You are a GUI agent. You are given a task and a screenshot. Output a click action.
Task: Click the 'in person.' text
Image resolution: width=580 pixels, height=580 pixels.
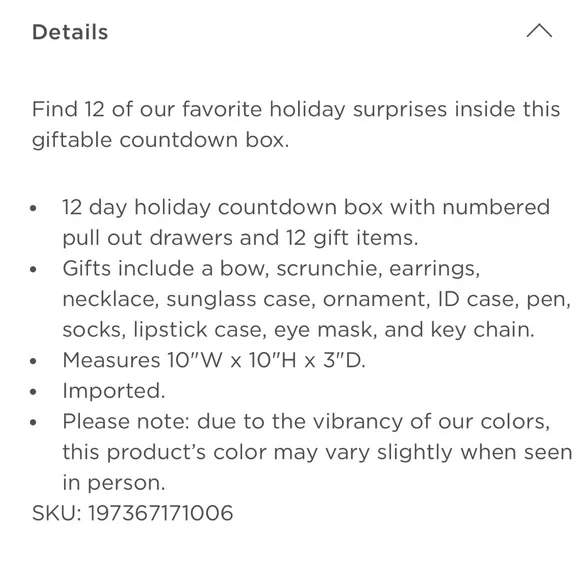(x=114, y=483)
